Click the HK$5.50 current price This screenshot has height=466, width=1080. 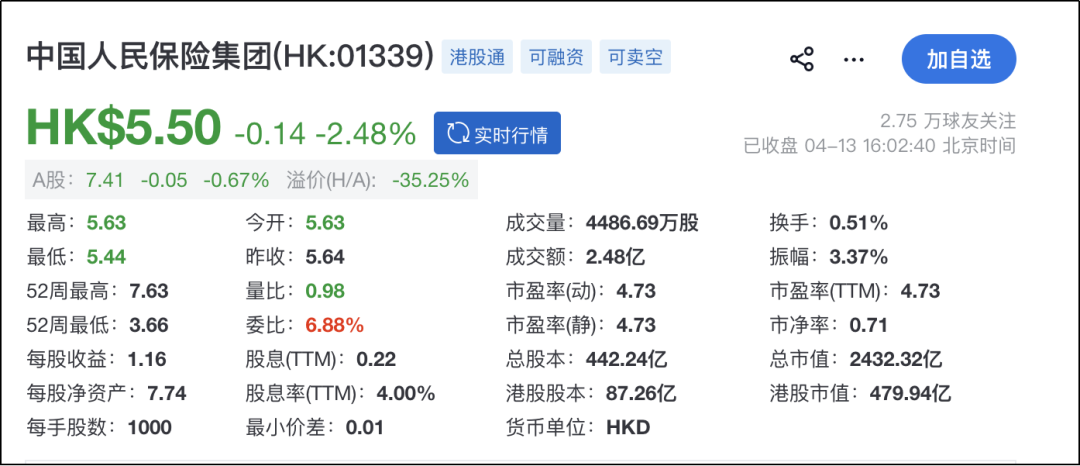(123, 129)
